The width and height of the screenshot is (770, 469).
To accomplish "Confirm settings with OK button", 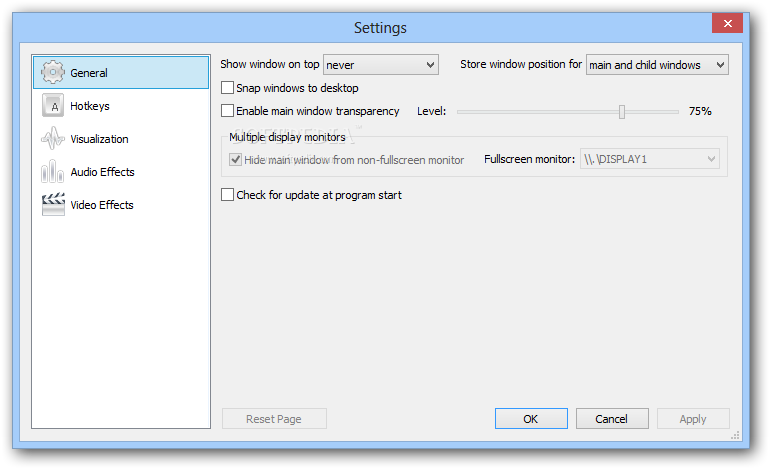I will pos(531,419).
